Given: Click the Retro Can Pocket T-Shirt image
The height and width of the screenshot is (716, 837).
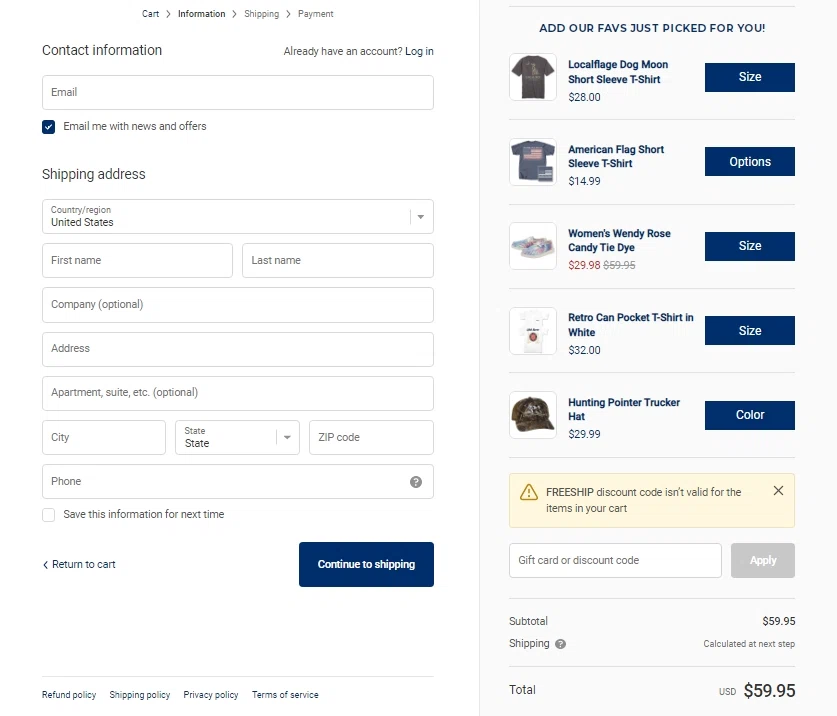Looking at the screenshot, I should pos(533,331).
